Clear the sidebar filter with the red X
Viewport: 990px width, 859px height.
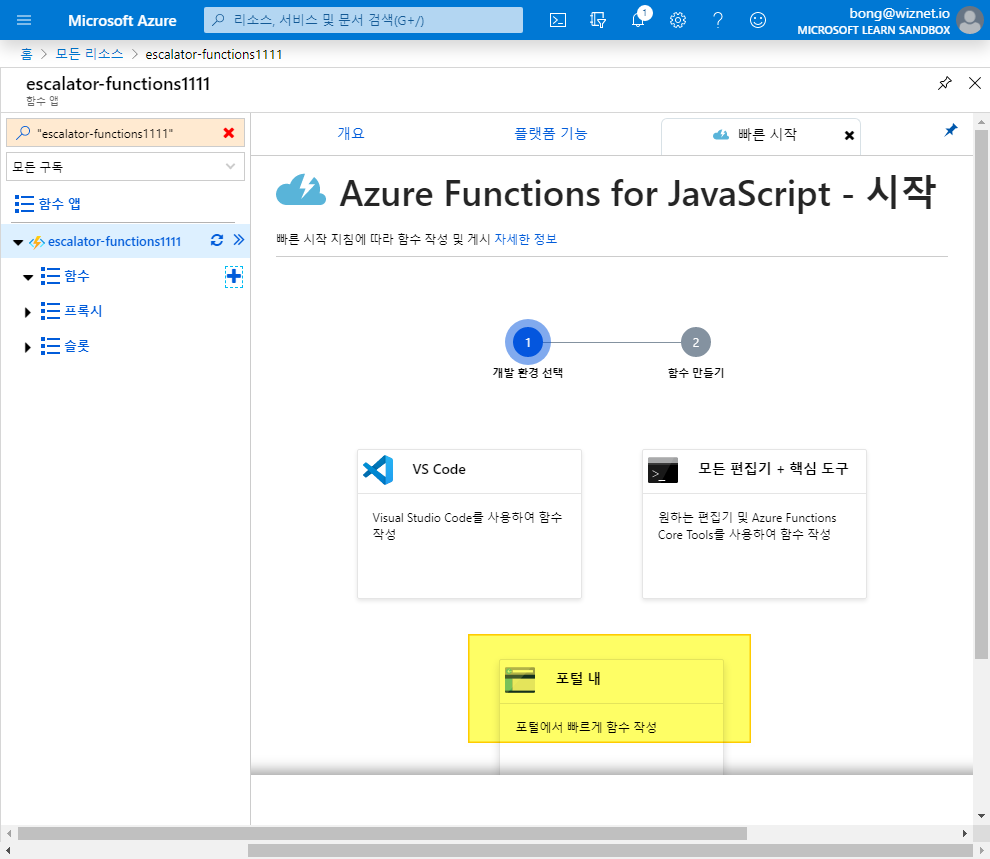coord(229,133)
